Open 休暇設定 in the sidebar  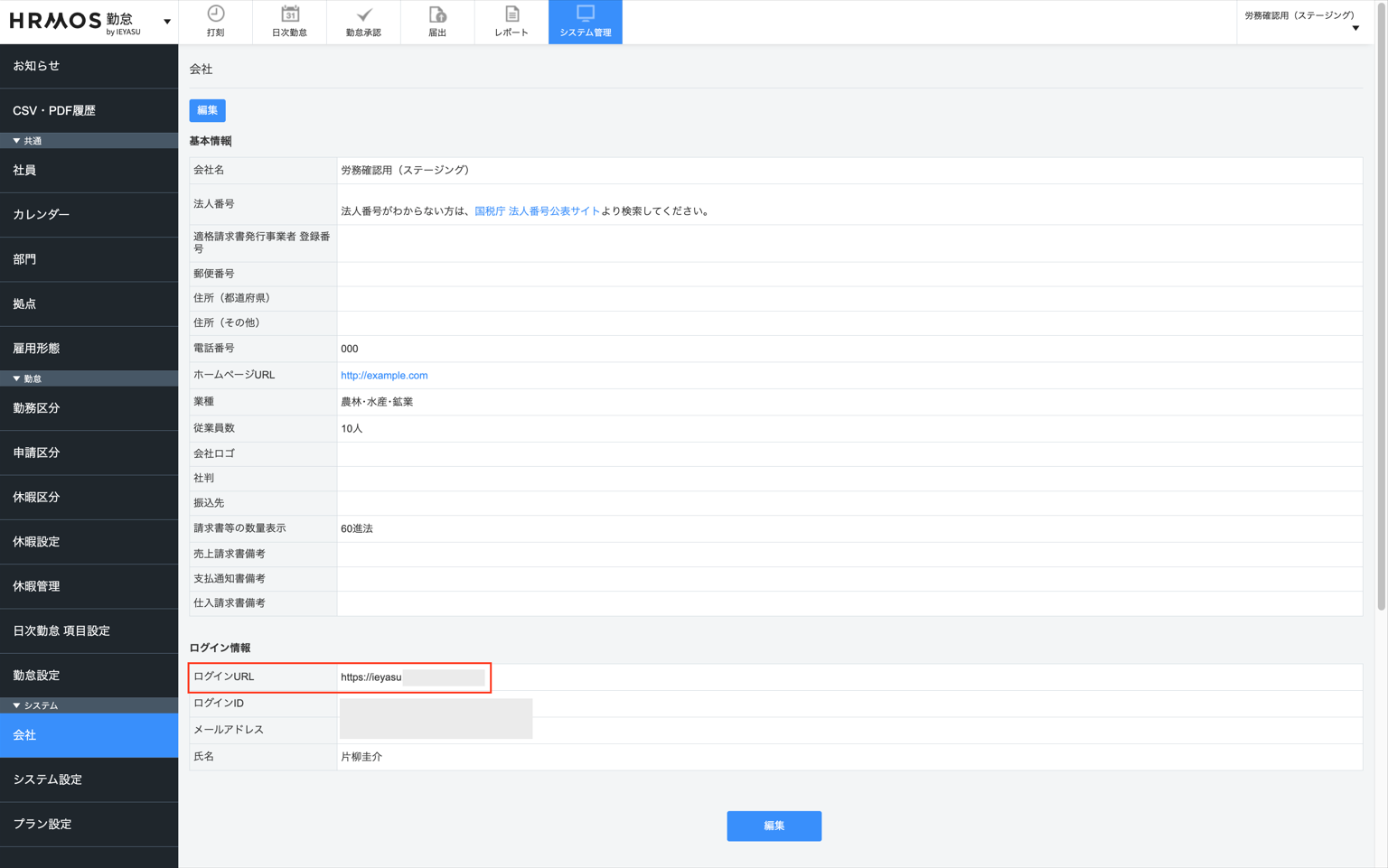pos(89,542)
